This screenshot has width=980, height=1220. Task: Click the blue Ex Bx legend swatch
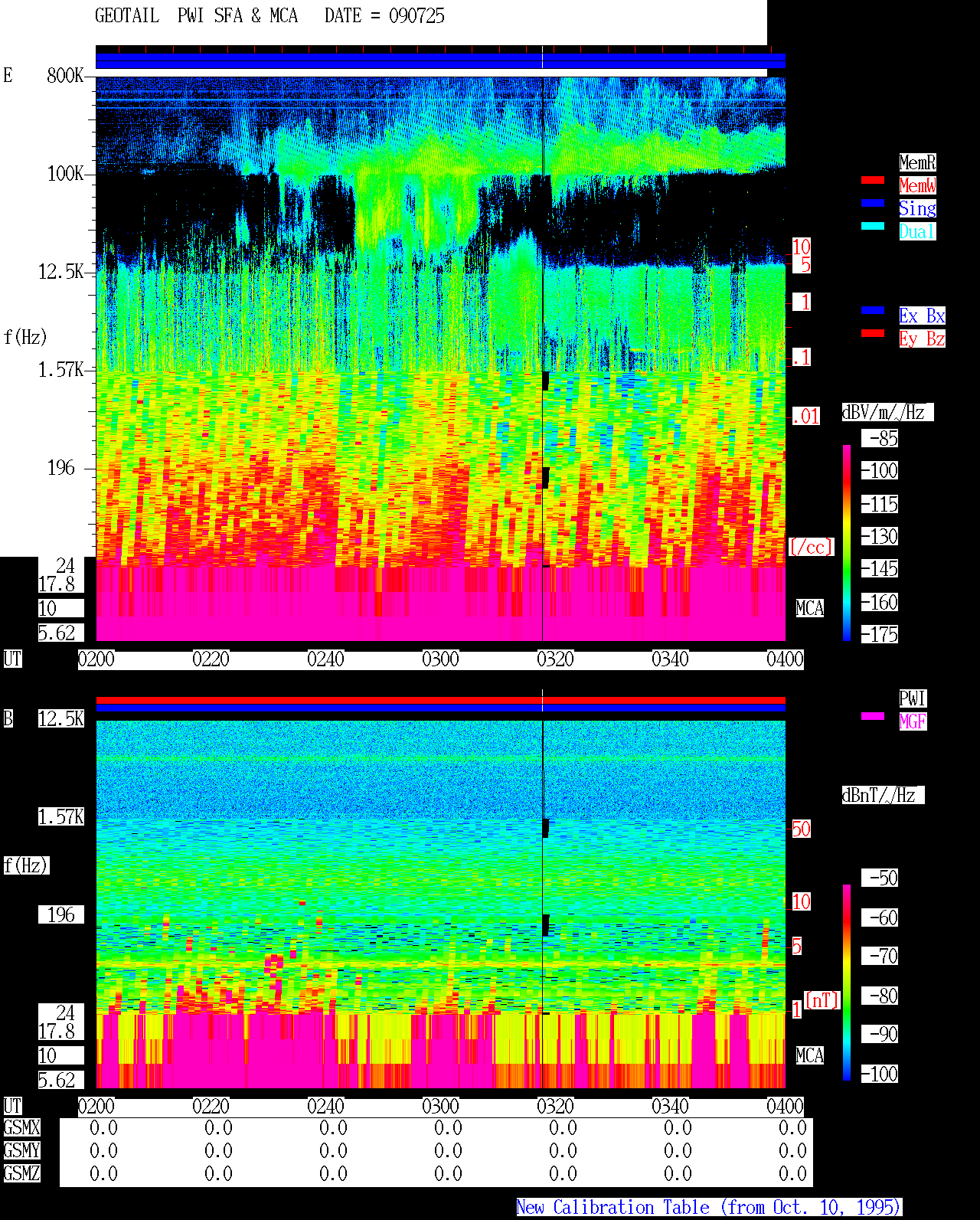tap(873, 310)
